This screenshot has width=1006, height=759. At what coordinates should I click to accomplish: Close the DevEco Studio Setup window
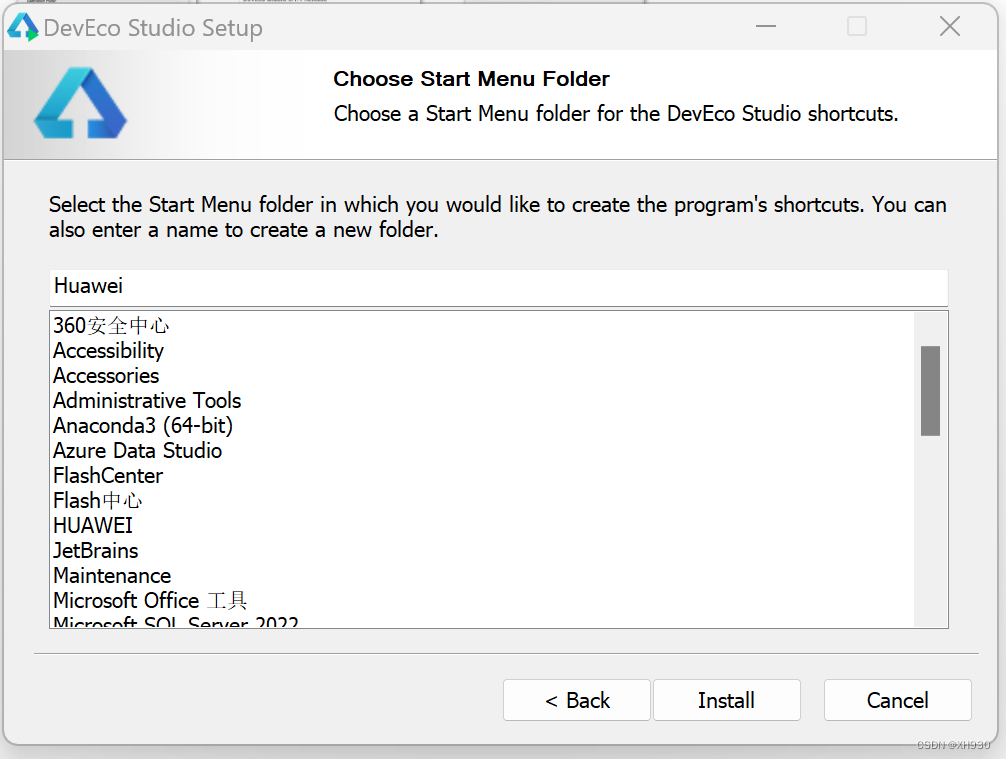point(950,26)
